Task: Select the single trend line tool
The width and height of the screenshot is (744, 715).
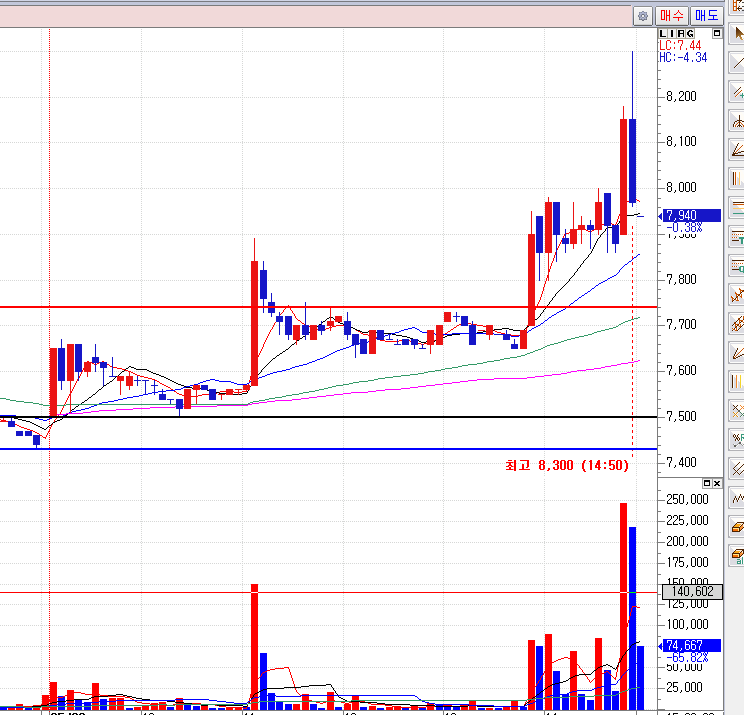Action: [x=737, y=63]
